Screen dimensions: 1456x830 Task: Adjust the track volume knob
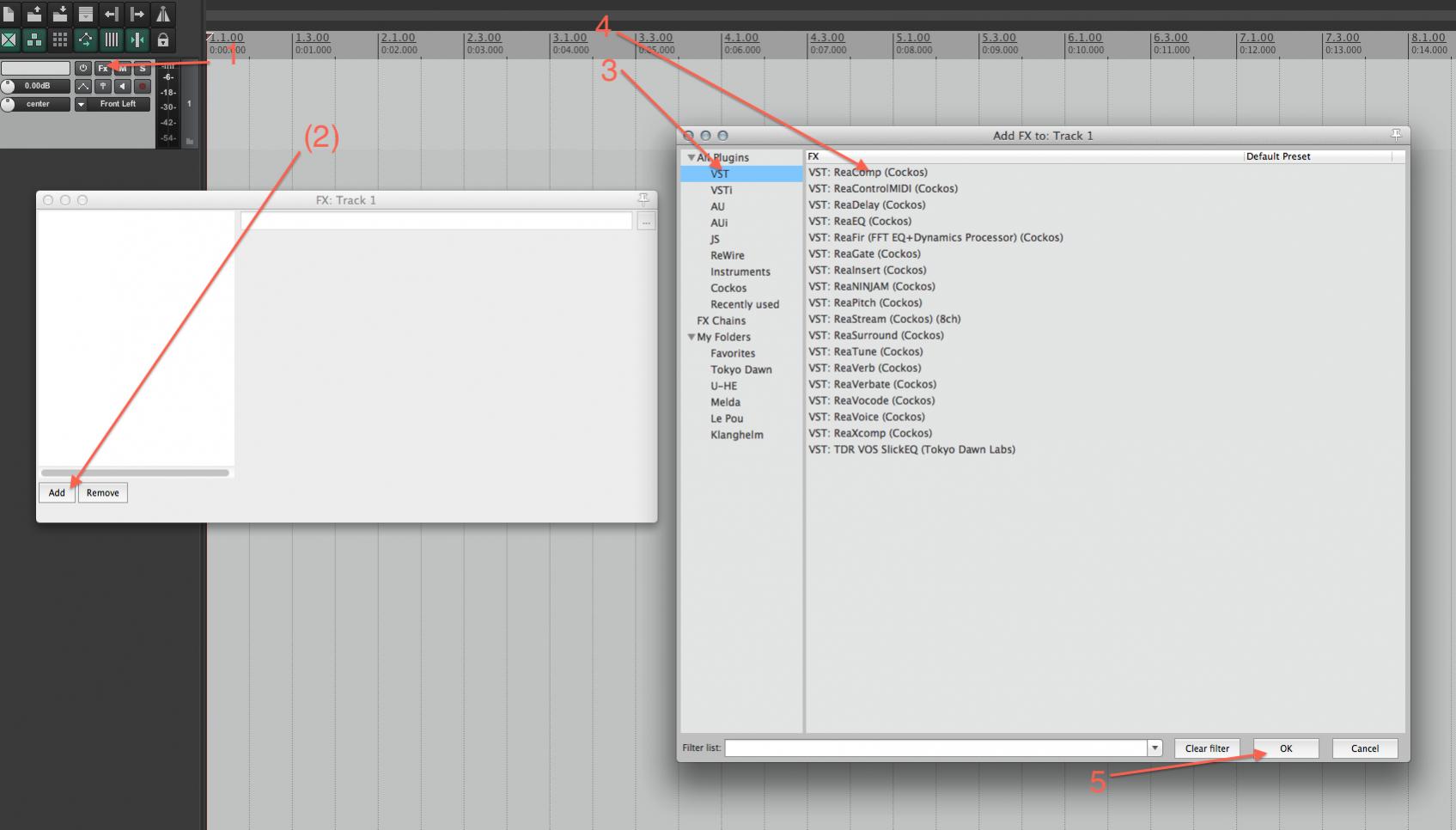9,86
